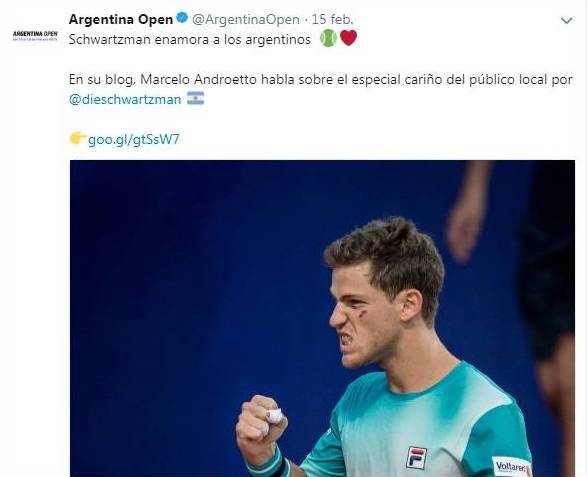587x477 pixels.
Task: Open the Argentina Open profile name
Action: coord(121,19)
